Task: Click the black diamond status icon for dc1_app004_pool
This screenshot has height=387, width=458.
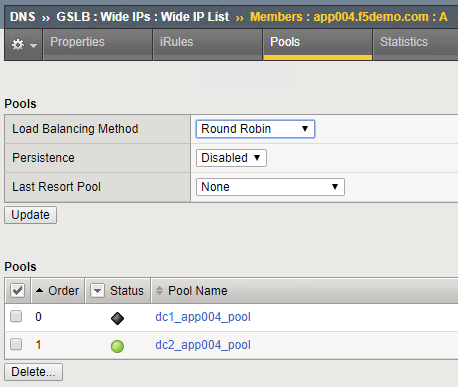Action: (117, 318)
